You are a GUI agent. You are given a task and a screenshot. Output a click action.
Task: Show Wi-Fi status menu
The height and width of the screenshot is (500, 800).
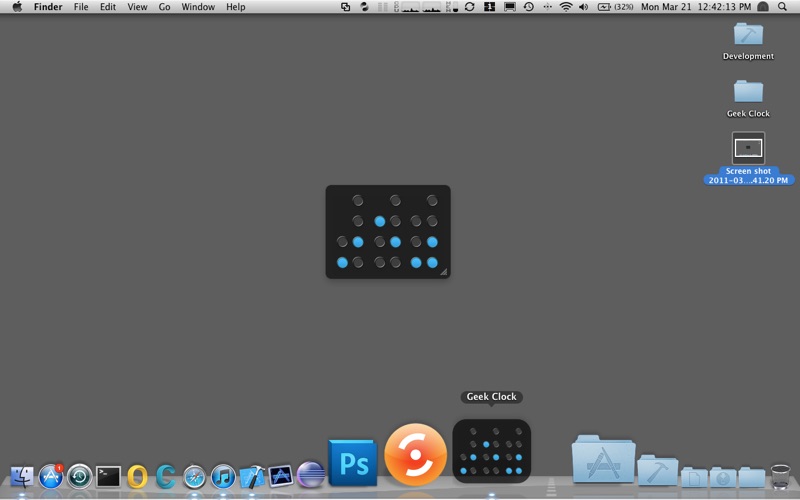(566, 7)
